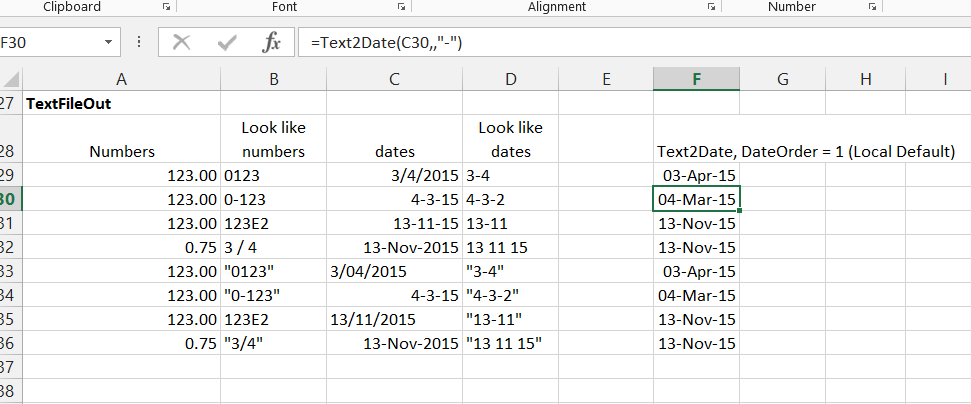Screen dimensions: 971x404
Task: Select cell containing 3/4/2015 date
Action: pyautogui.click(x=395, y=175)
